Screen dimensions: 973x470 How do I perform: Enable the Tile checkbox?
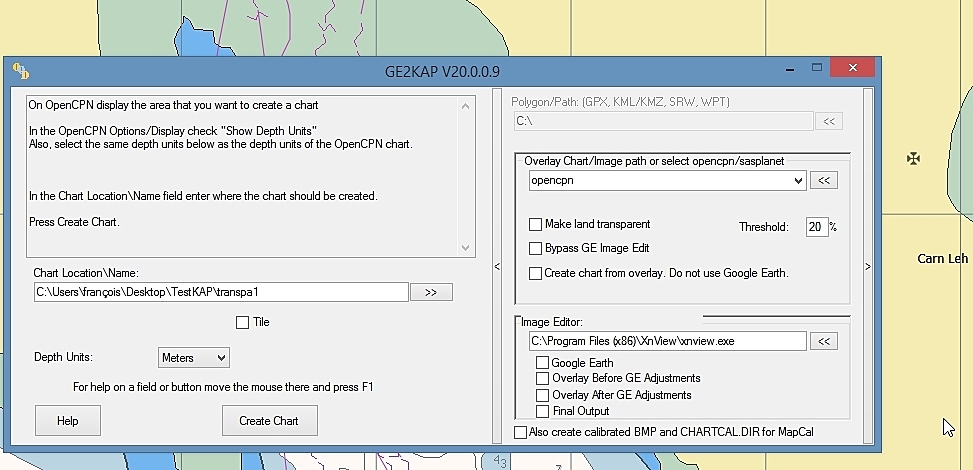[243, 322]
